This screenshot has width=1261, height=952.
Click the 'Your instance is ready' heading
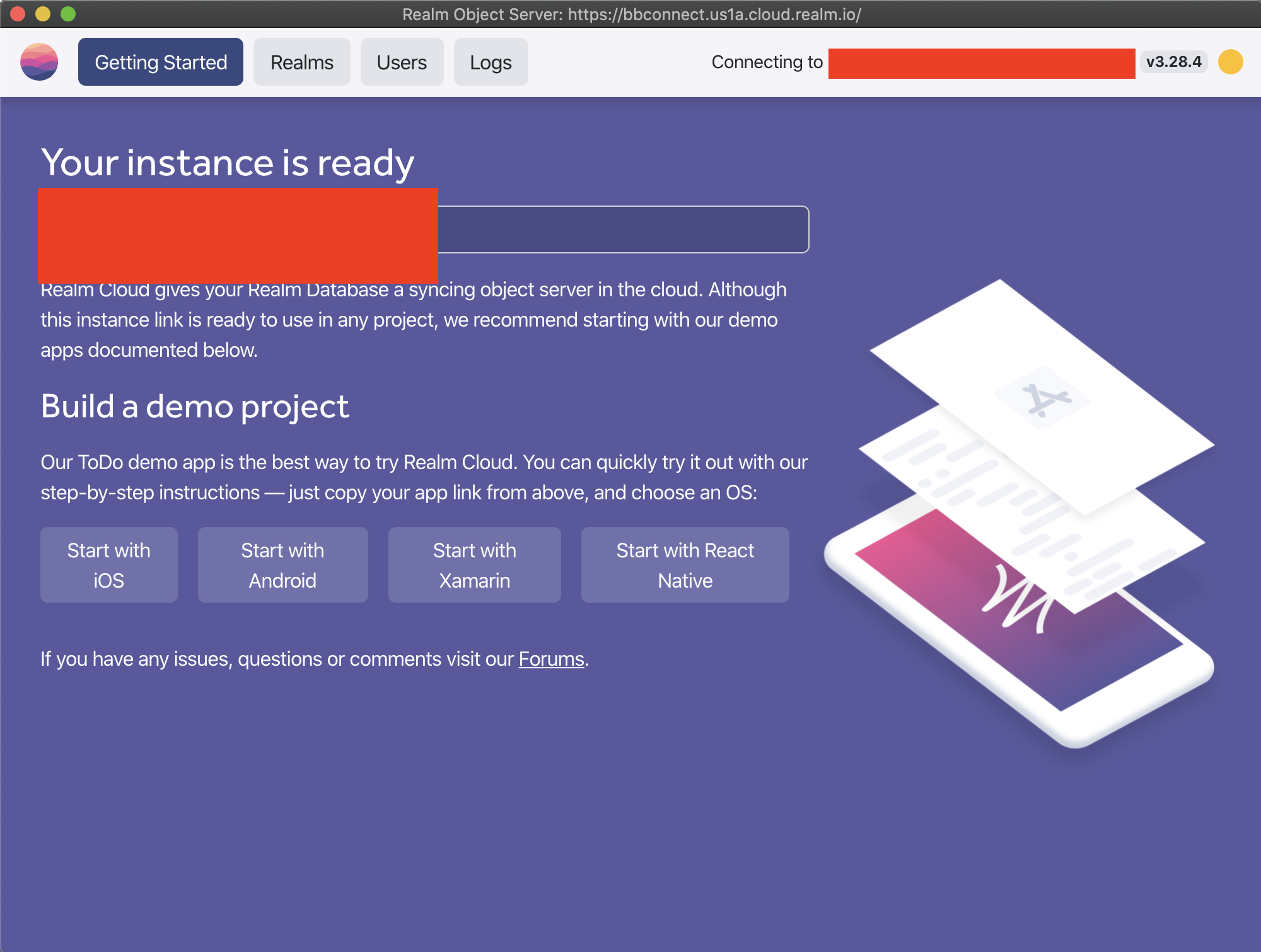[228, 163]
